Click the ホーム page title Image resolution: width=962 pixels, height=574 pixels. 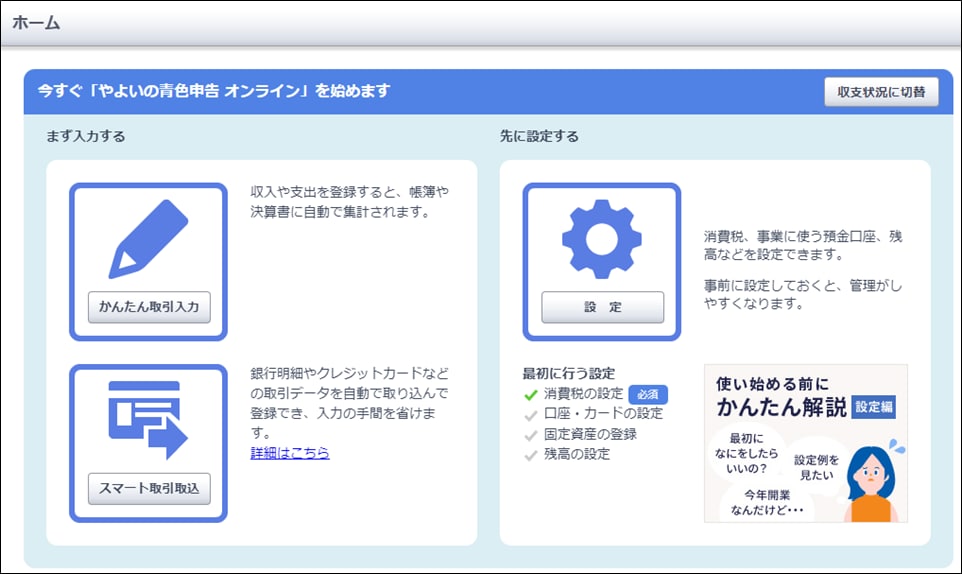pos(36,23)
